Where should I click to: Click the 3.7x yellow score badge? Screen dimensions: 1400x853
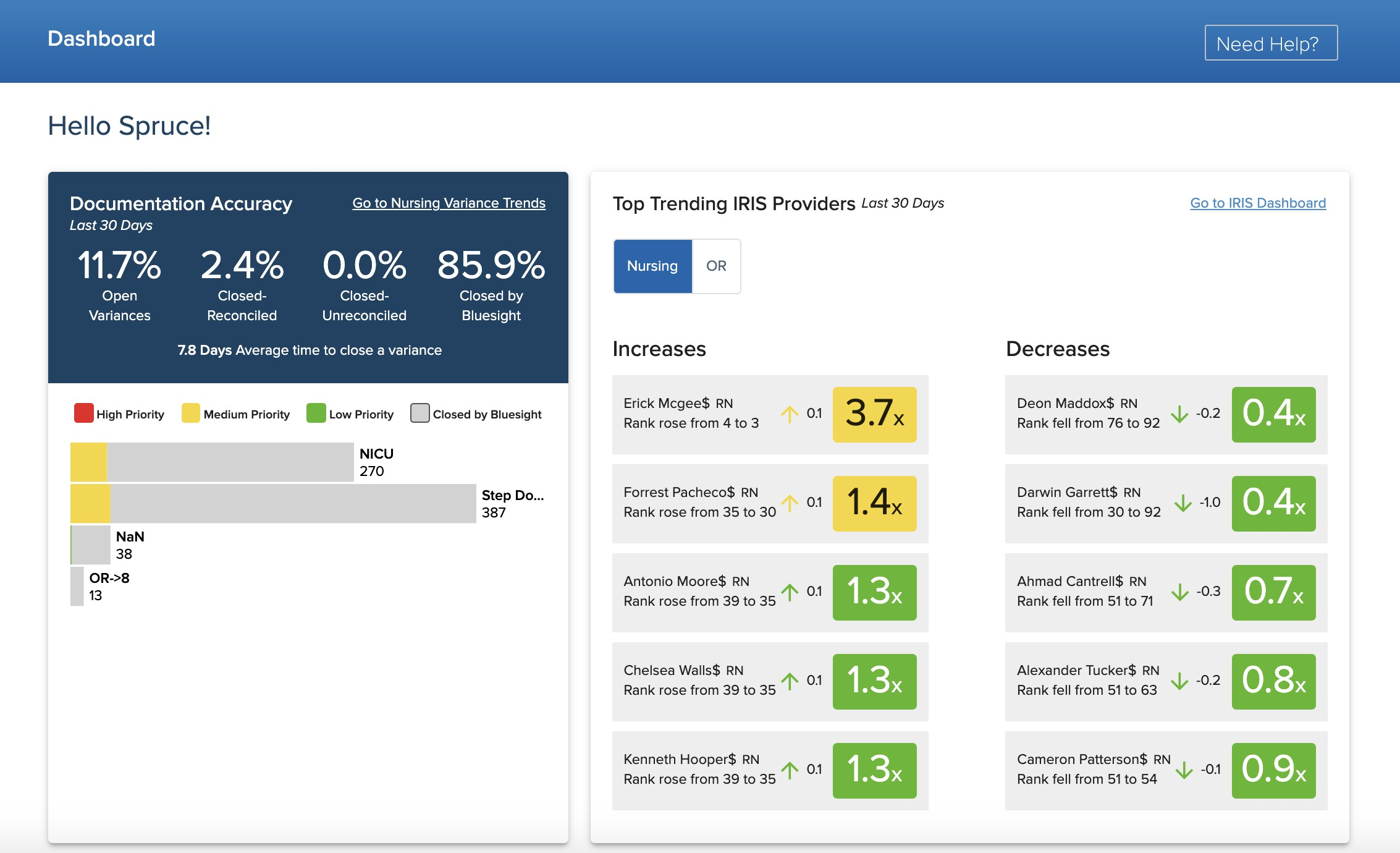click(874, 414)
